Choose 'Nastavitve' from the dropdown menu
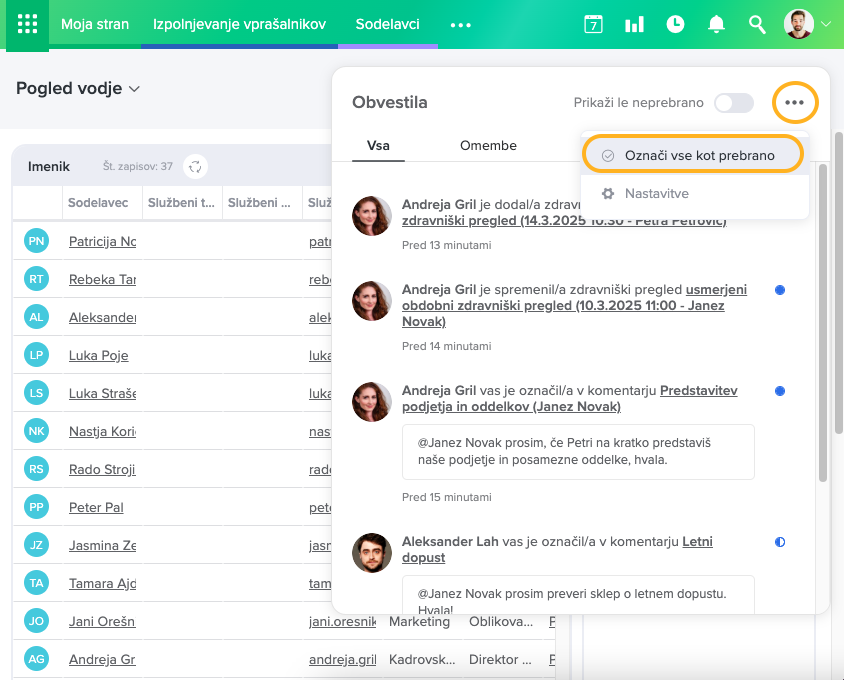The image size is (844, 680). [x=656, y=193]
